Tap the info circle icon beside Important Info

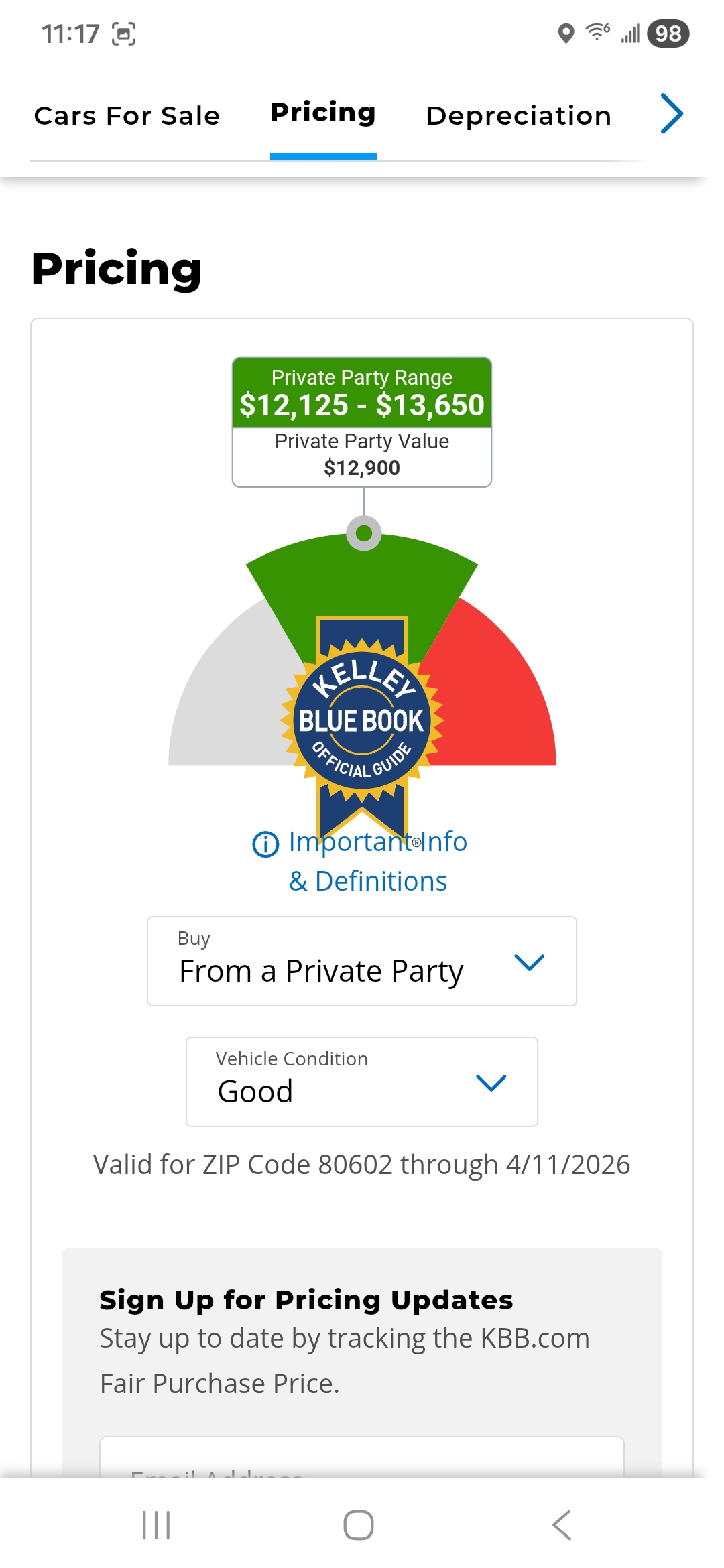click(x=265, y=844)
